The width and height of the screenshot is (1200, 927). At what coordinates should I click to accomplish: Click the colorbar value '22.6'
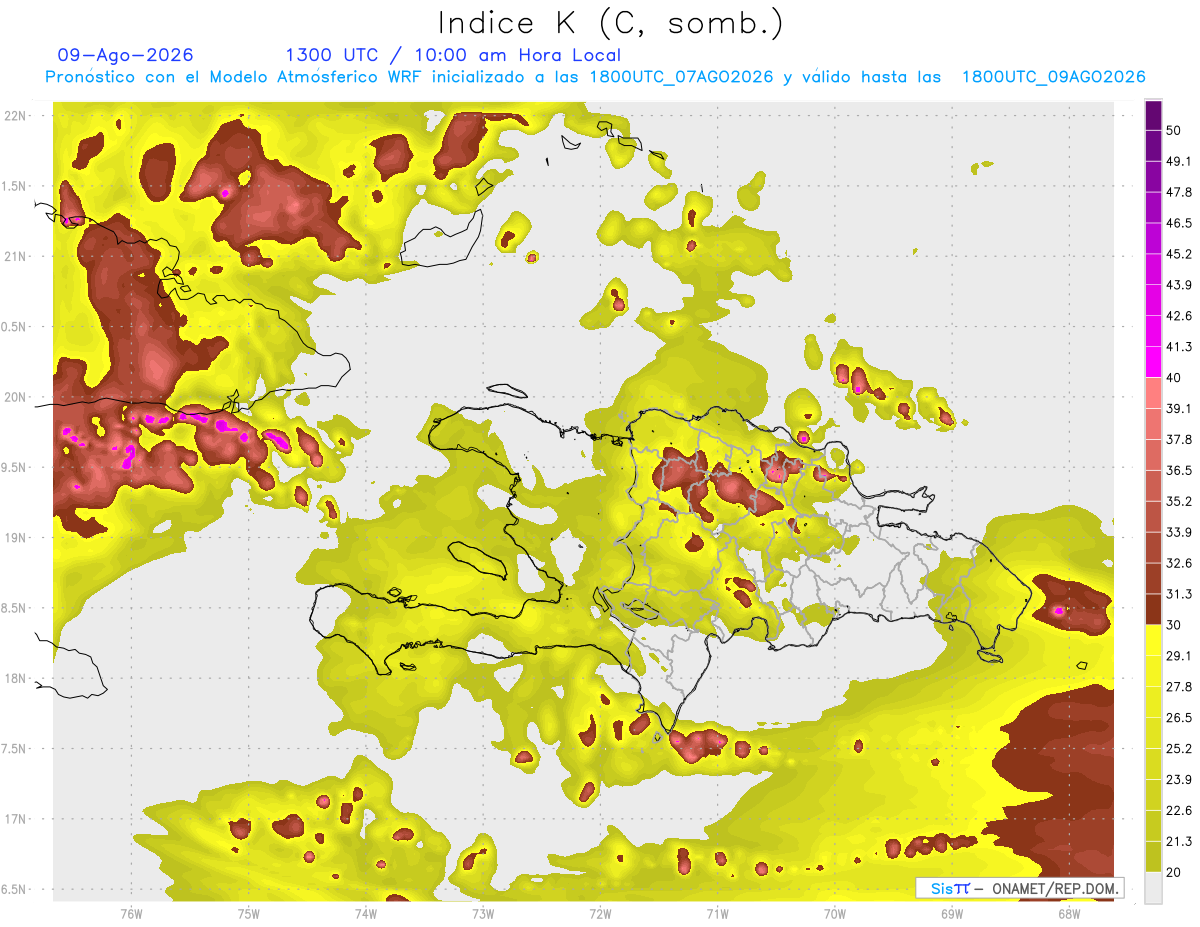[x=1179, y=810]
